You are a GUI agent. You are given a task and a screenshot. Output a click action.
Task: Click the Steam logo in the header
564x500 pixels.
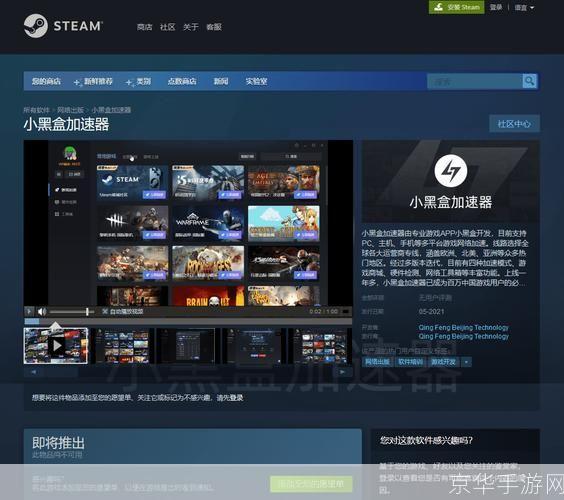(63, 26)
